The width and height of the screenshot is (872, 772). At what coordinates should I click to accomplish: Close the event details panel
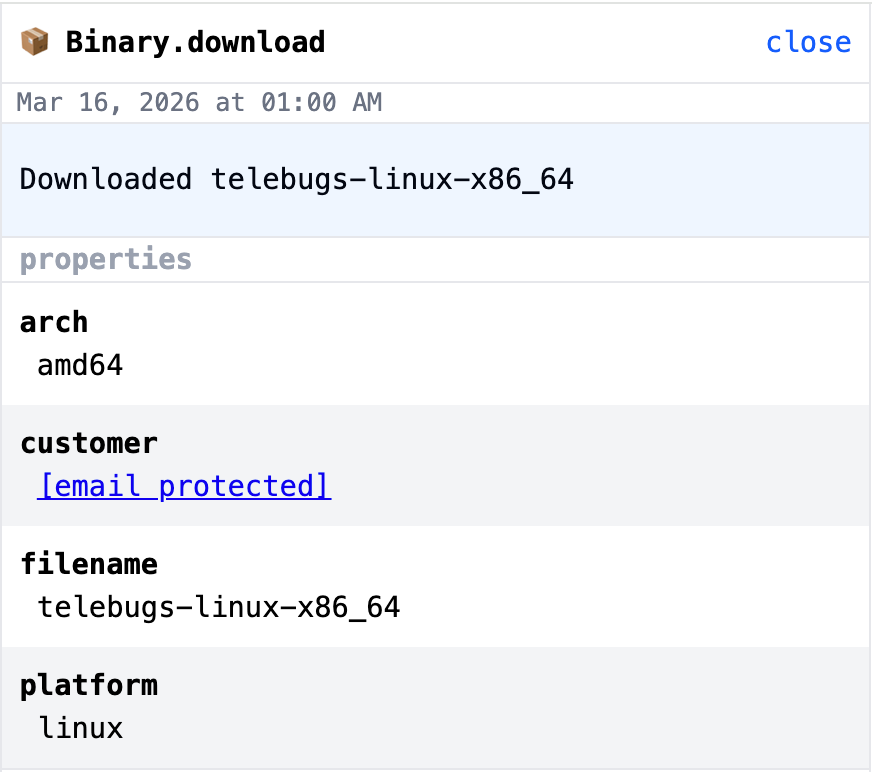tap(808, 42)
